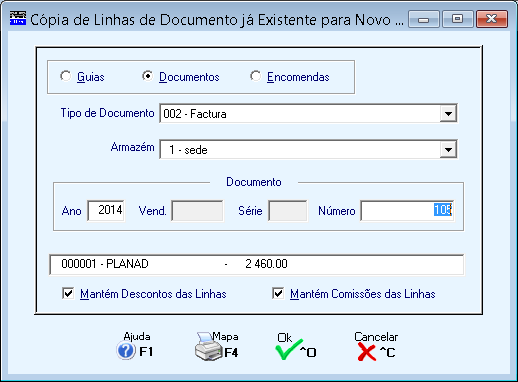518x382 pixels.
Task: Click the 1 - sede combo box
Action: (x=308, y=150)
